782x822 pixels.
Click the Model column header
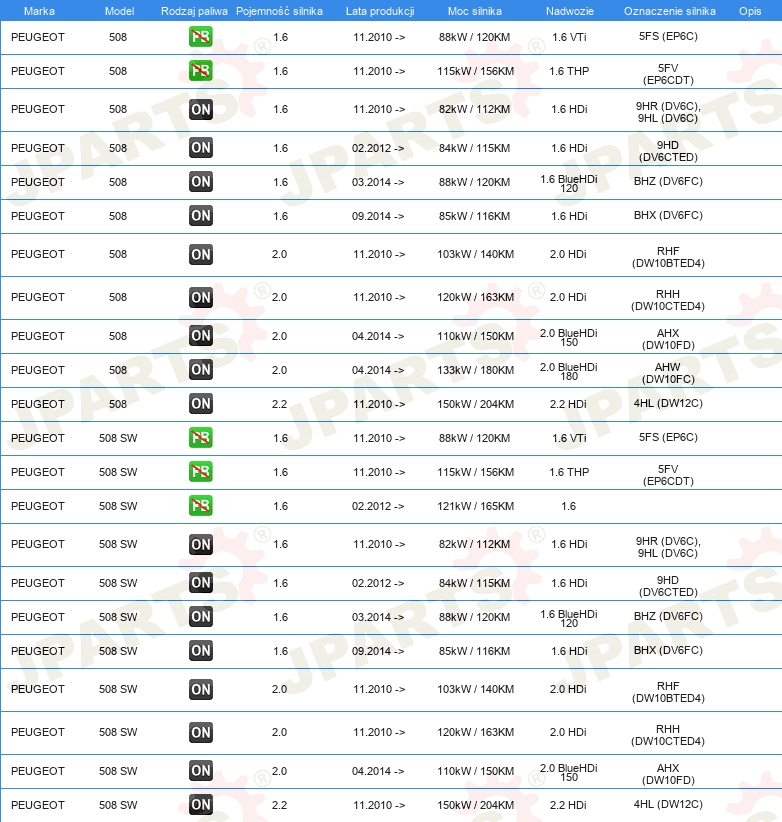(120, 11)
